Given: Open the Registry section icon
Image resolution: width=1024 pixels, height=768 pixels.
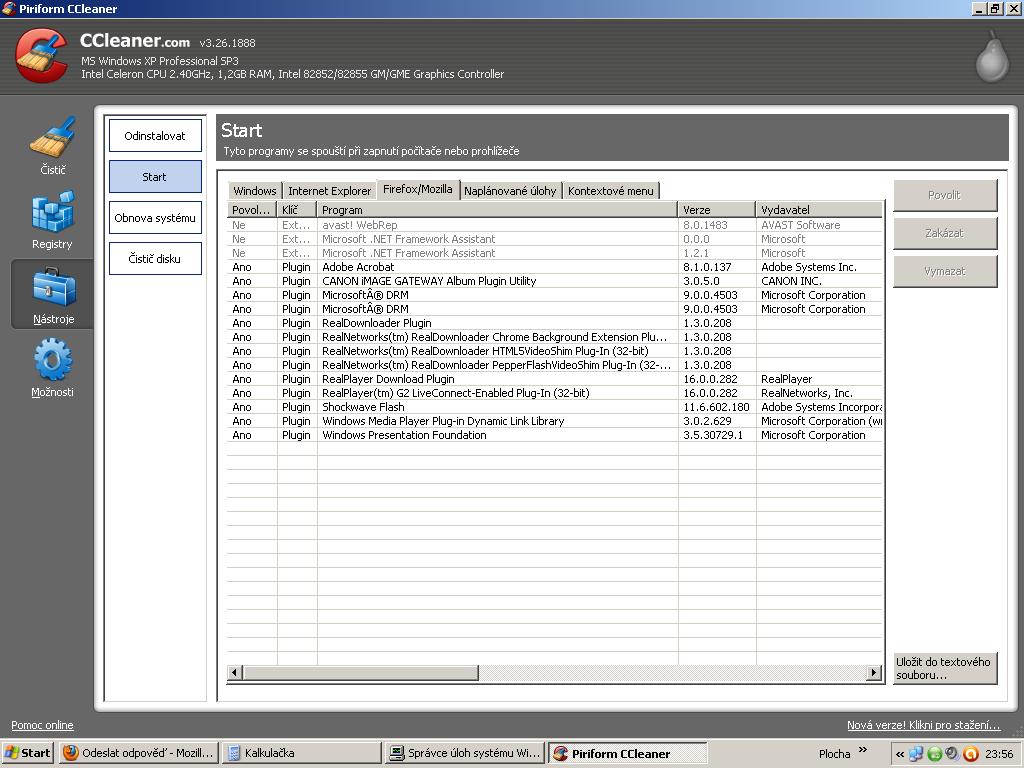Looking at the screenshot, I should [x=52, y=212].
